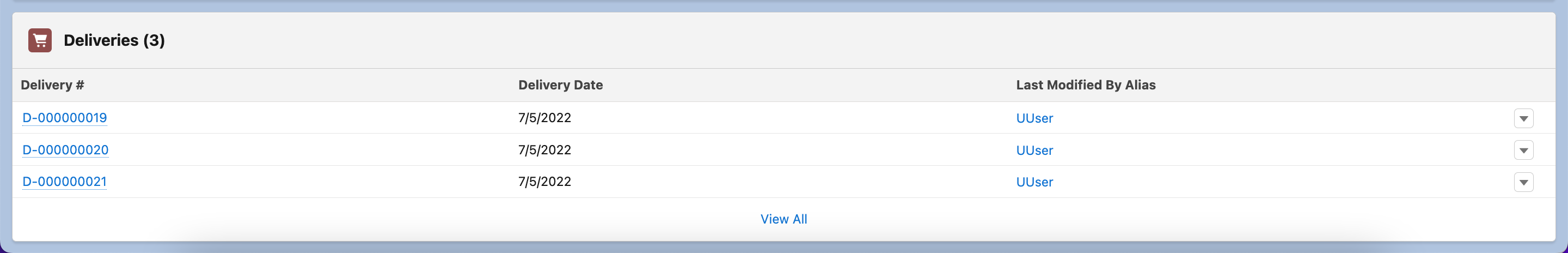The image size is (1568, 253).
Task: Open delivery record D-000000021
Action: tap(65, 182)
